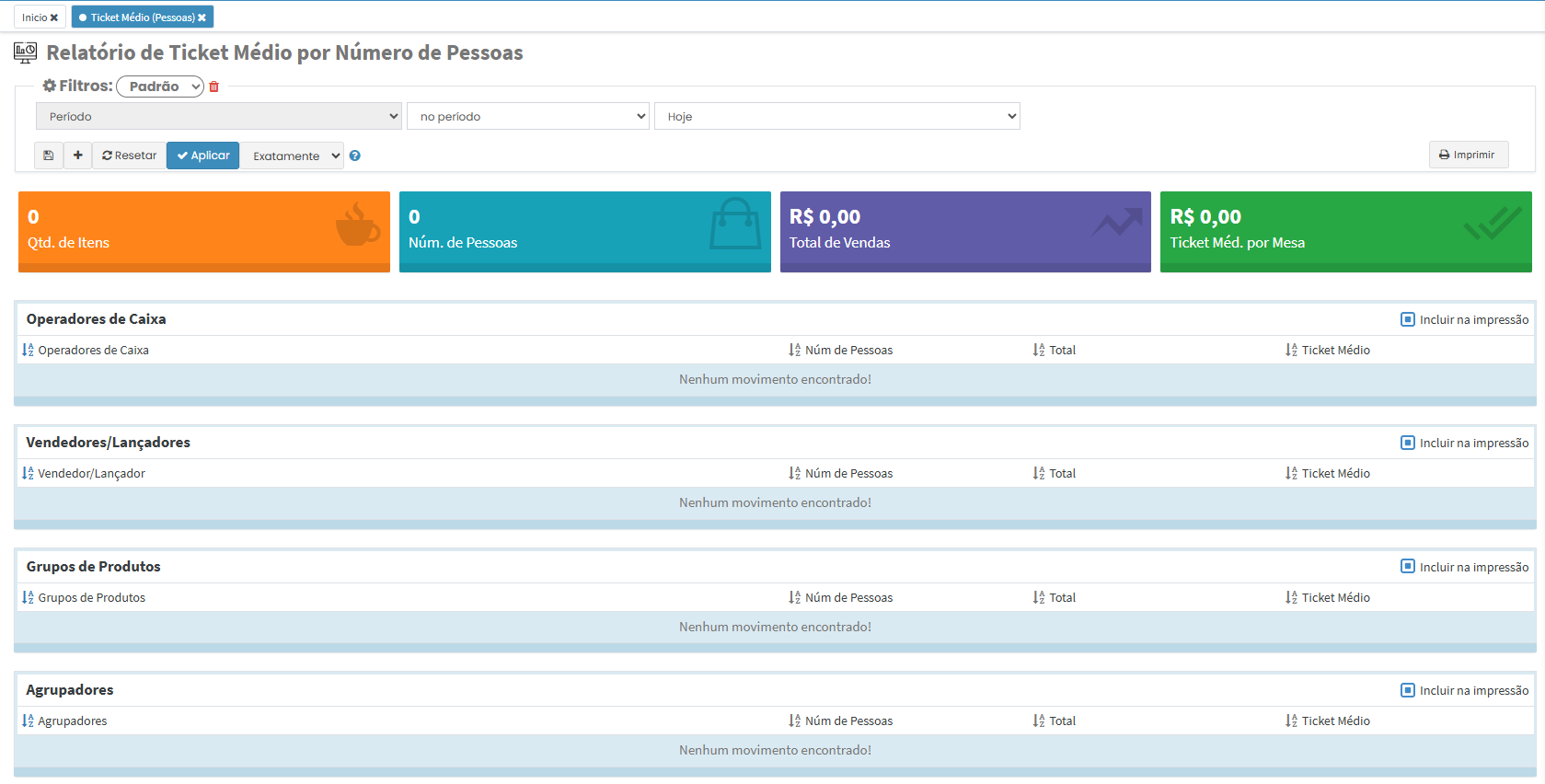Toggle print inclusion for Operadores de Caixa
This screenshot has height=784, width=1545.
tap(1408, 319)
